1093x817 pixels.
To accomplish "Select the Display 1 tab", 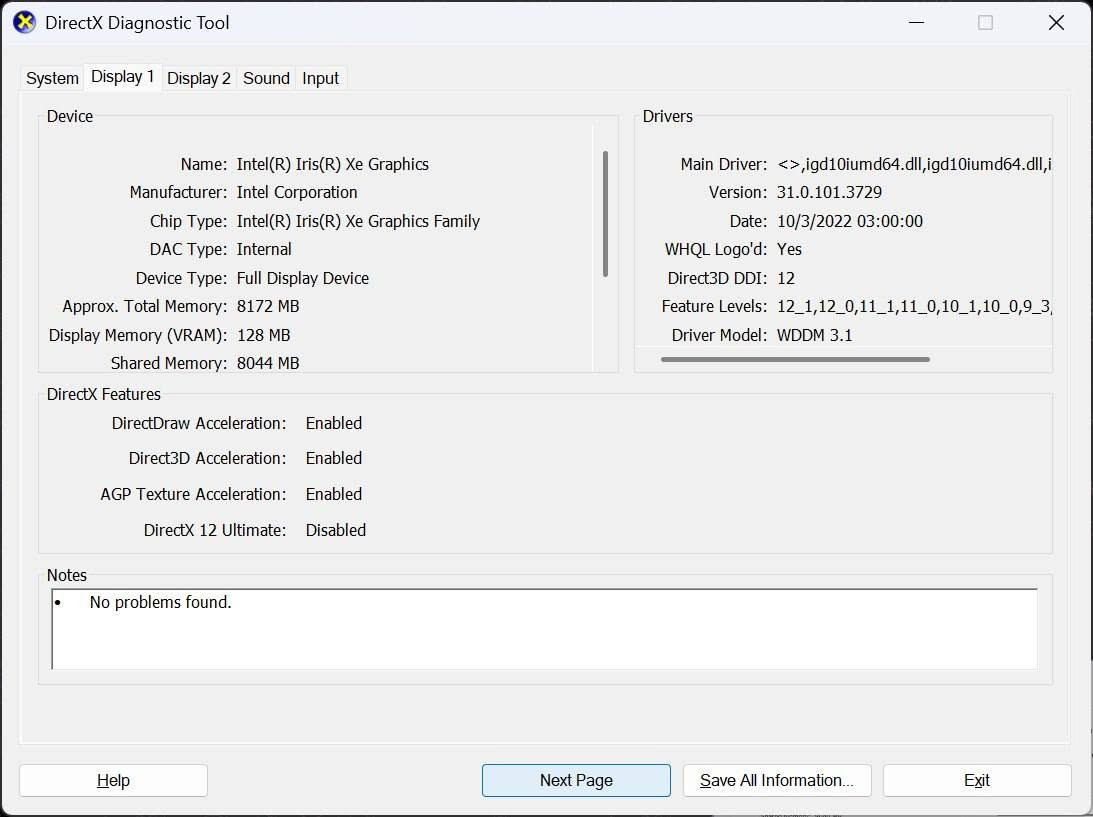I will pos(123,76).
